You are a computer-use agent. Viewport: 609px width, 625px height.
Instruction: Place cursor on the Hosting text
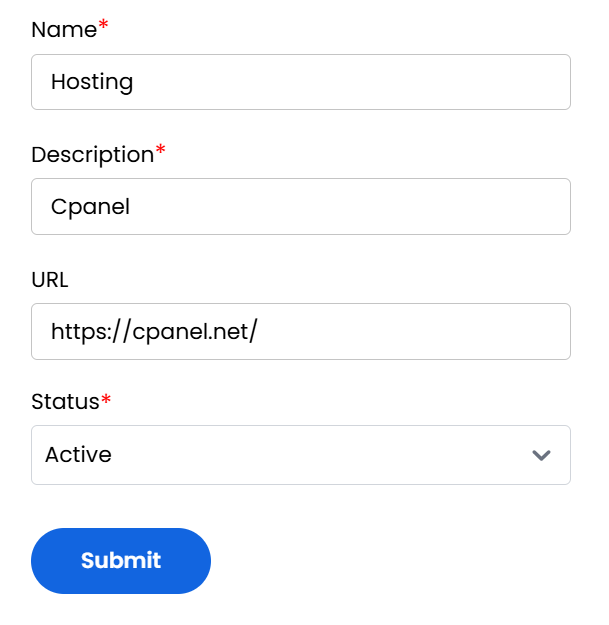click(x=92, y=82)
